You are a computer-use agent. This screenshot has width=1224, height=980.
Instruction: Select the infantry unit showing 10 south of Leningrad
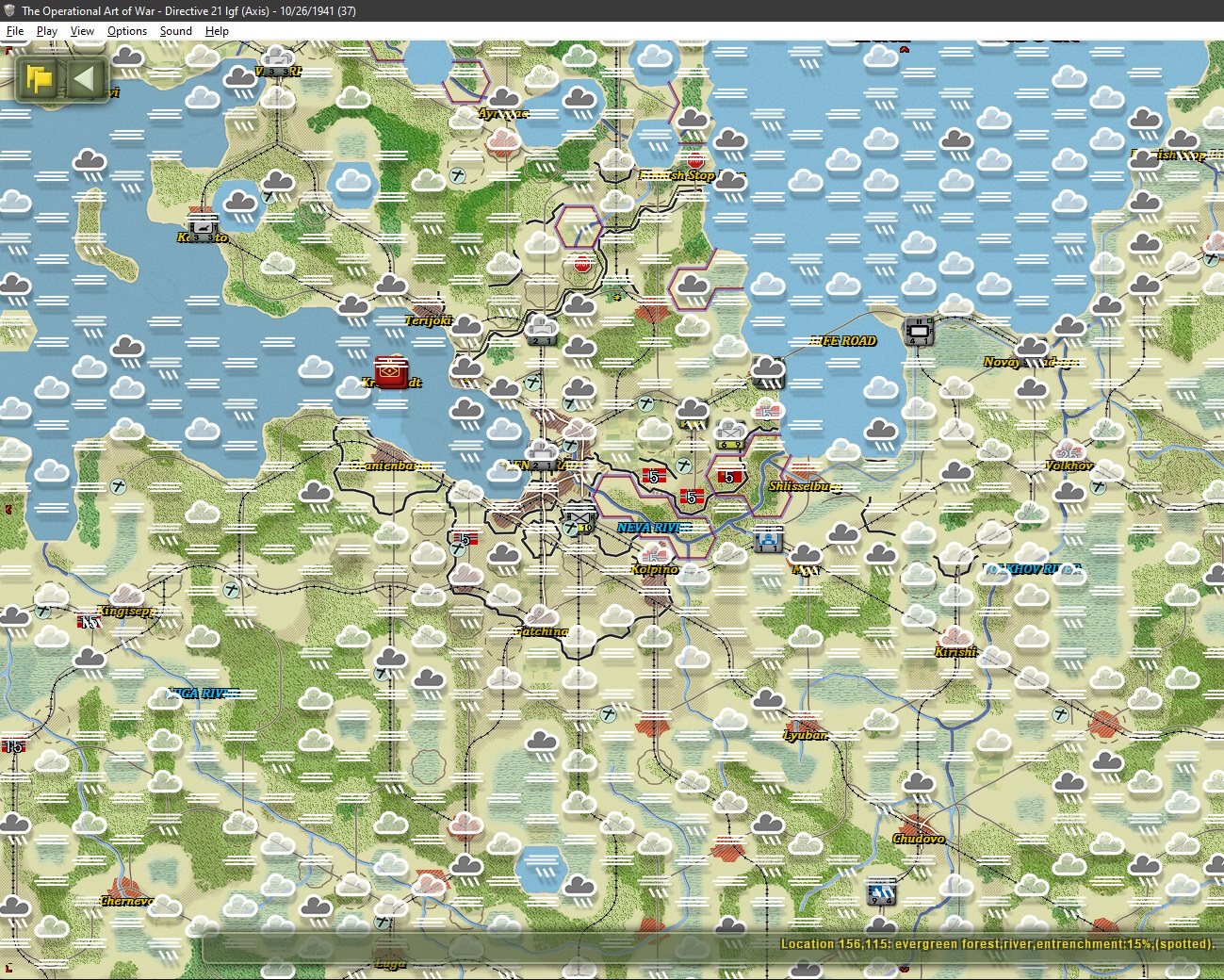tap(579, 518)
